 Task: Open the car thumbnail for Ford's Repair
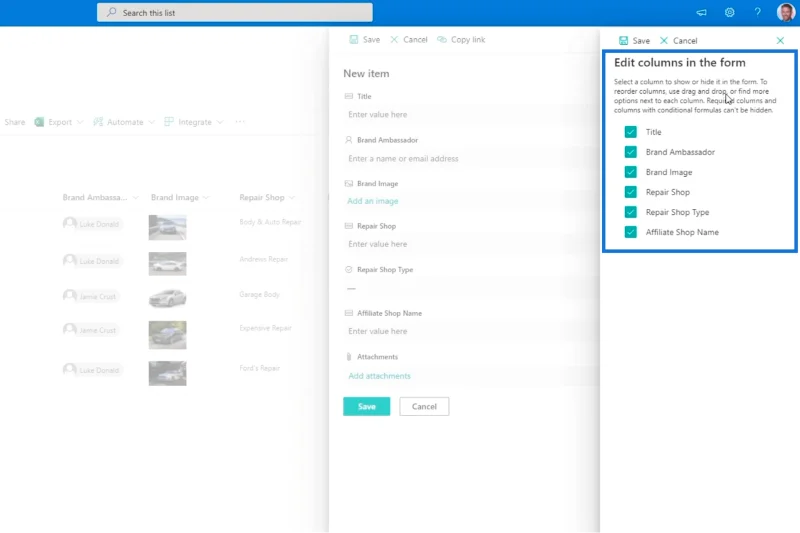[167, 373]
